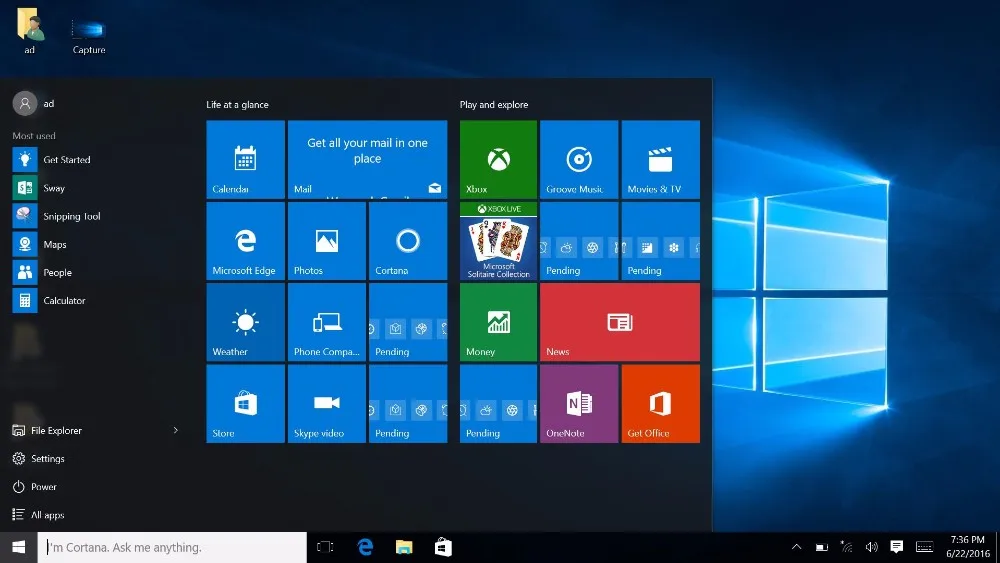This screenshot has height=563, width=1000.
Task: Click the ad user account avatar
Action: coord(25,103)
